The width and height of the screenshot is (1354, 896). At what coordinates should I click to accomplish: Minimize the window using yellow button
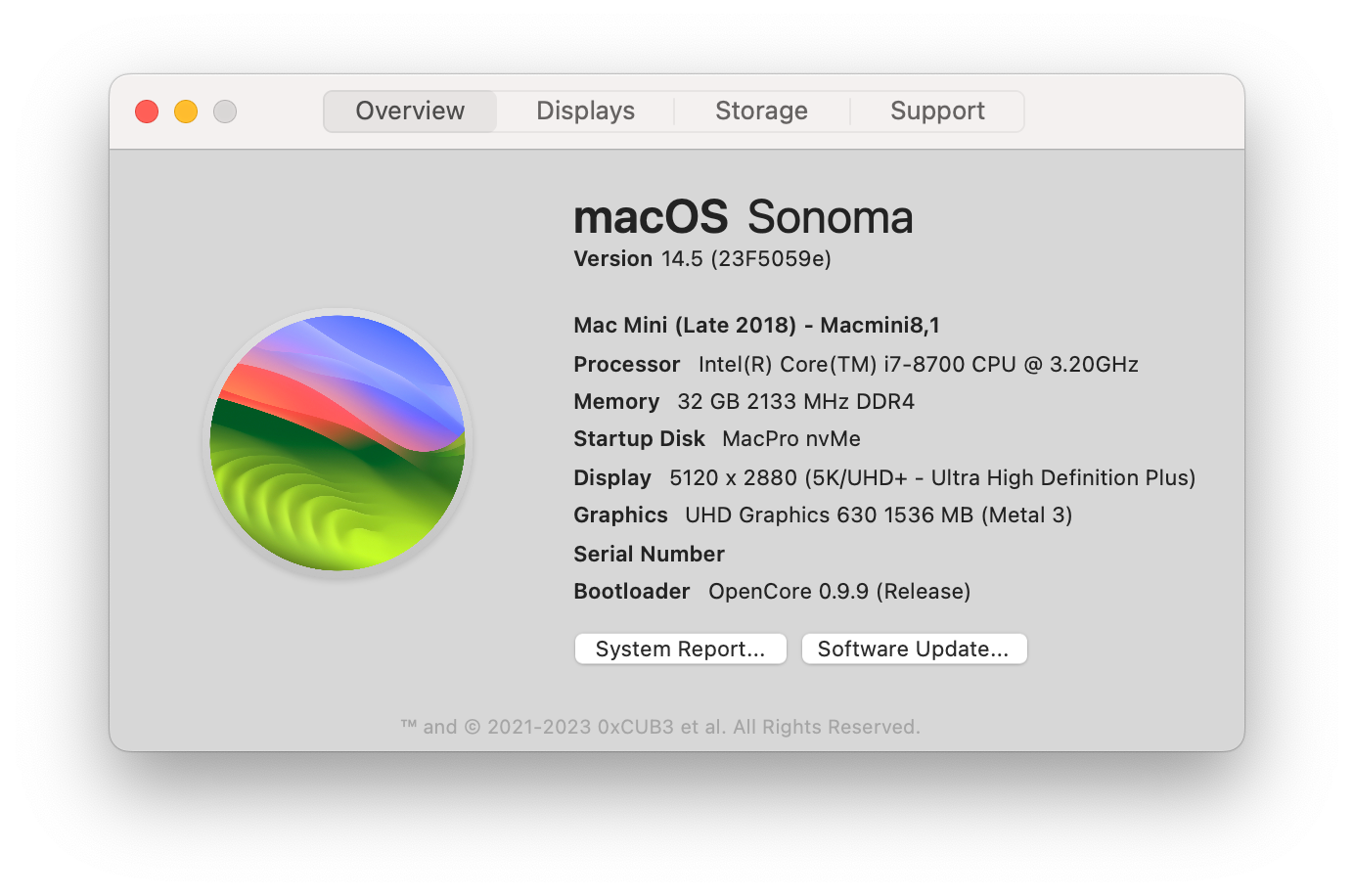186,112
